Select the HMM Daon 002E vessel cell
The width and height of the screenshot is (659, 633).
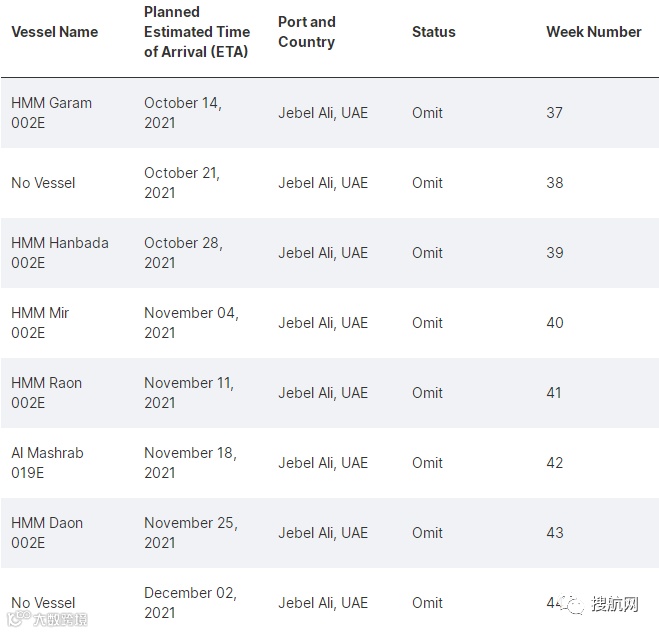pos(46,533)
